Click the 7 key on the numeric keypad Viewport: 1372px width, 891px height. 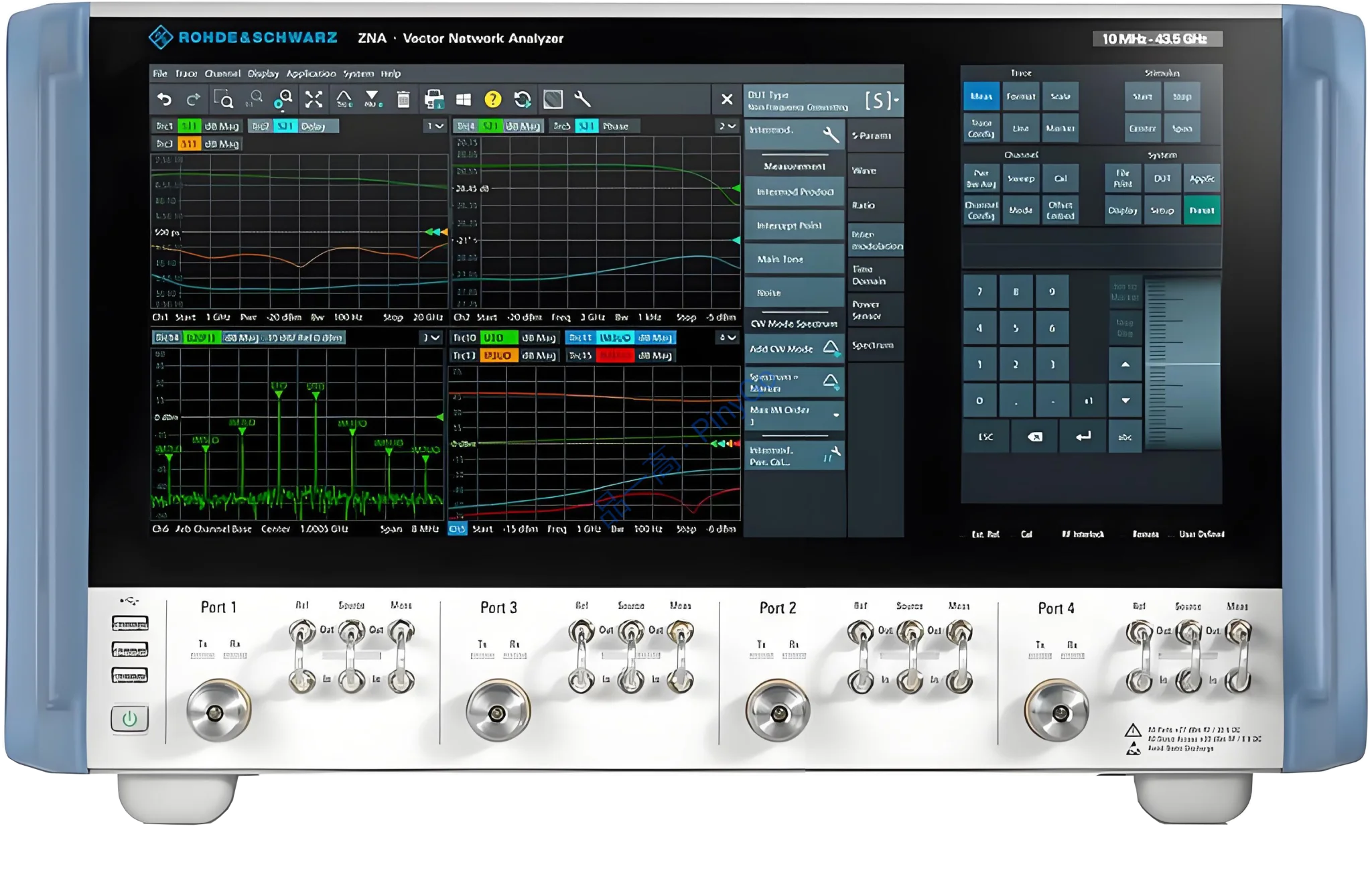(980, 291)
